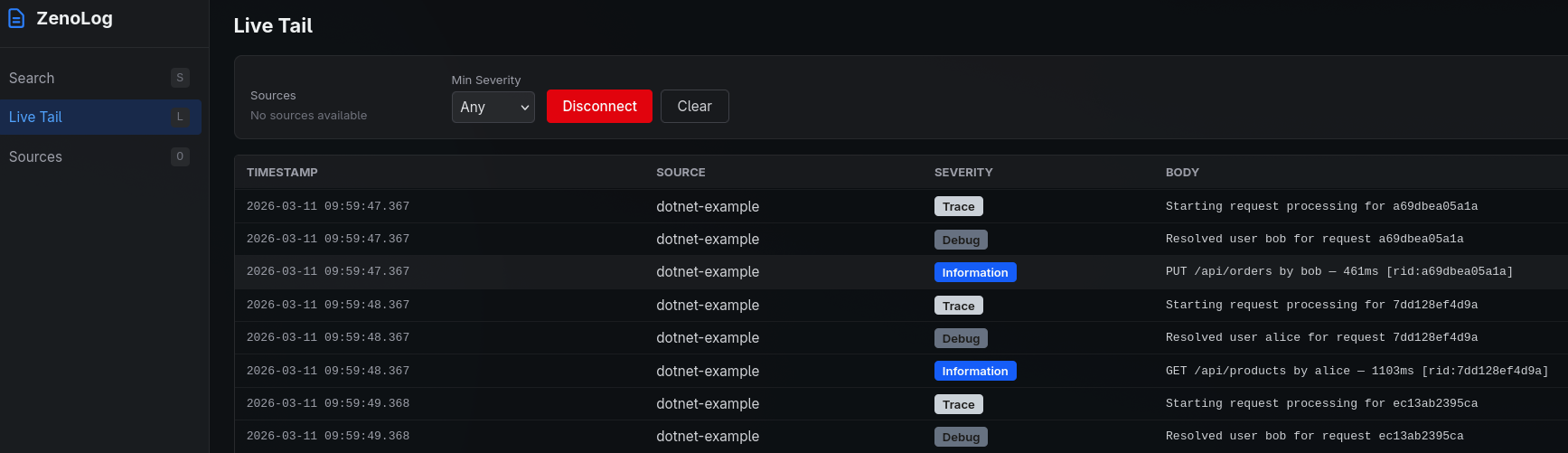Select log body 'Resolved user bob for request ec13ab2395ca'
This screenshot has width=1568, height=453.
(1314, 436)
